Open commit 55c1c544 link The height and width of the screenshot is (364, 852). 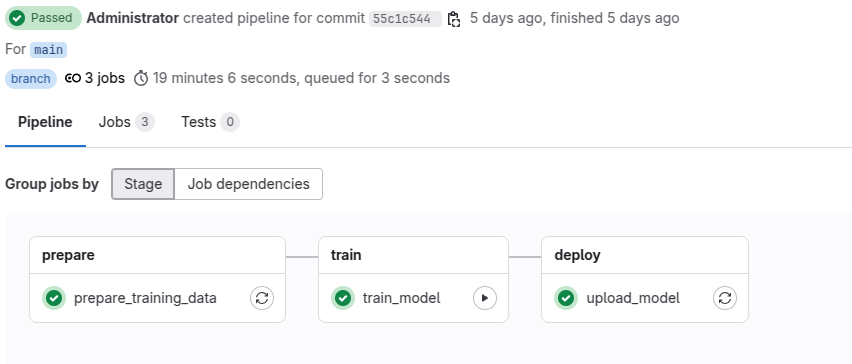[405, 19]
